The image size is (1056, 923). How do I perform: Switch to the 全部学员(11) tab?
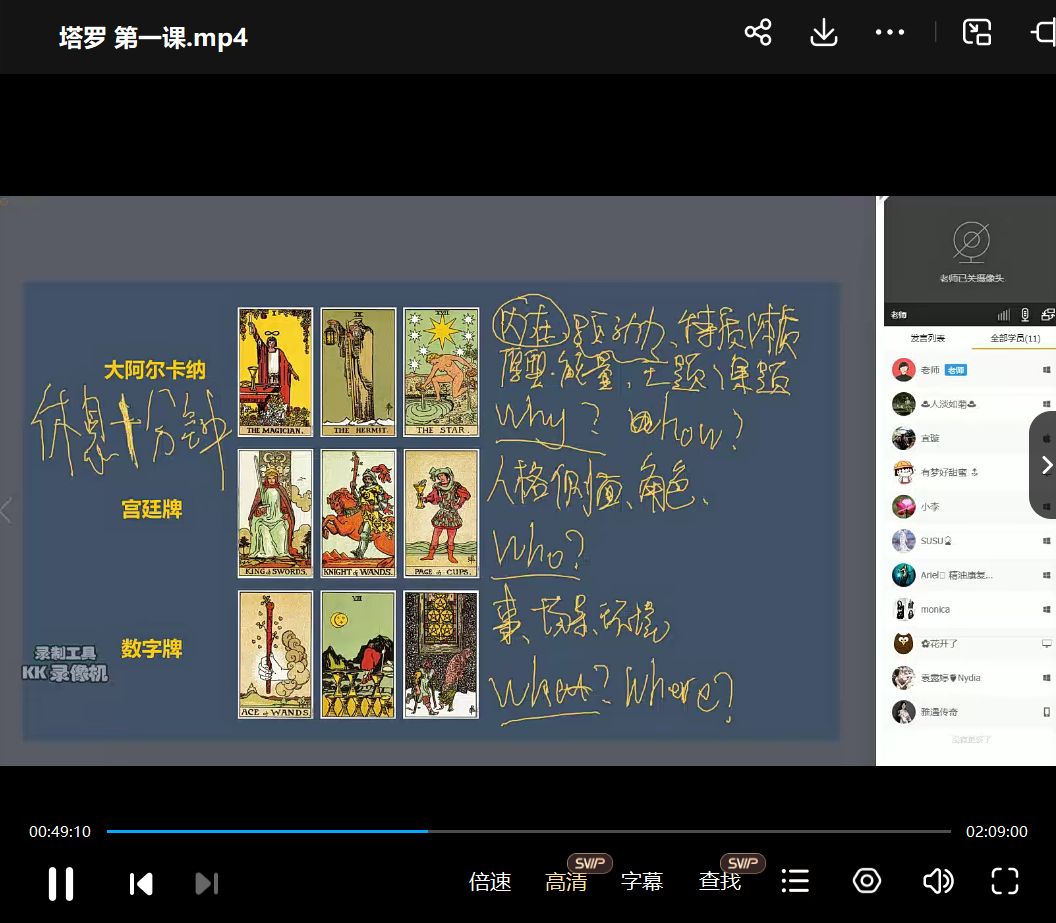point(1015,338)
